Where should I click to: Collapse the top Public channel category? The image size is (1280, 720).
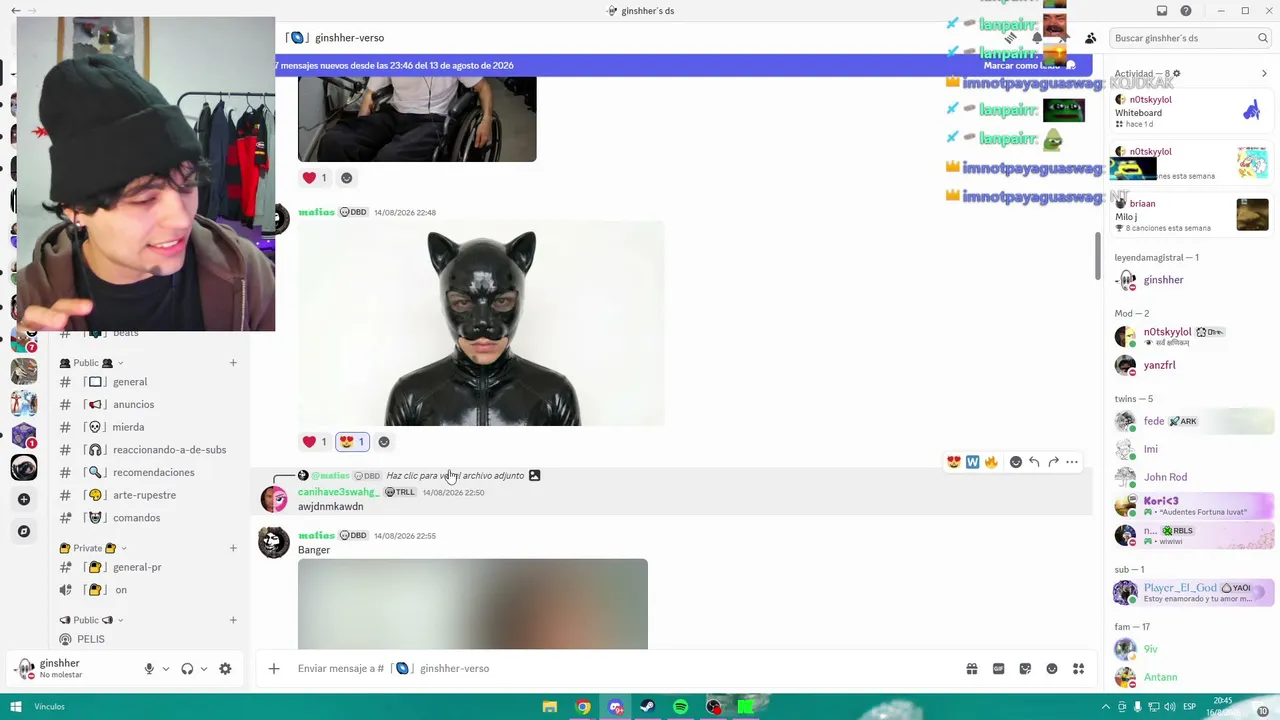[92, 363]
